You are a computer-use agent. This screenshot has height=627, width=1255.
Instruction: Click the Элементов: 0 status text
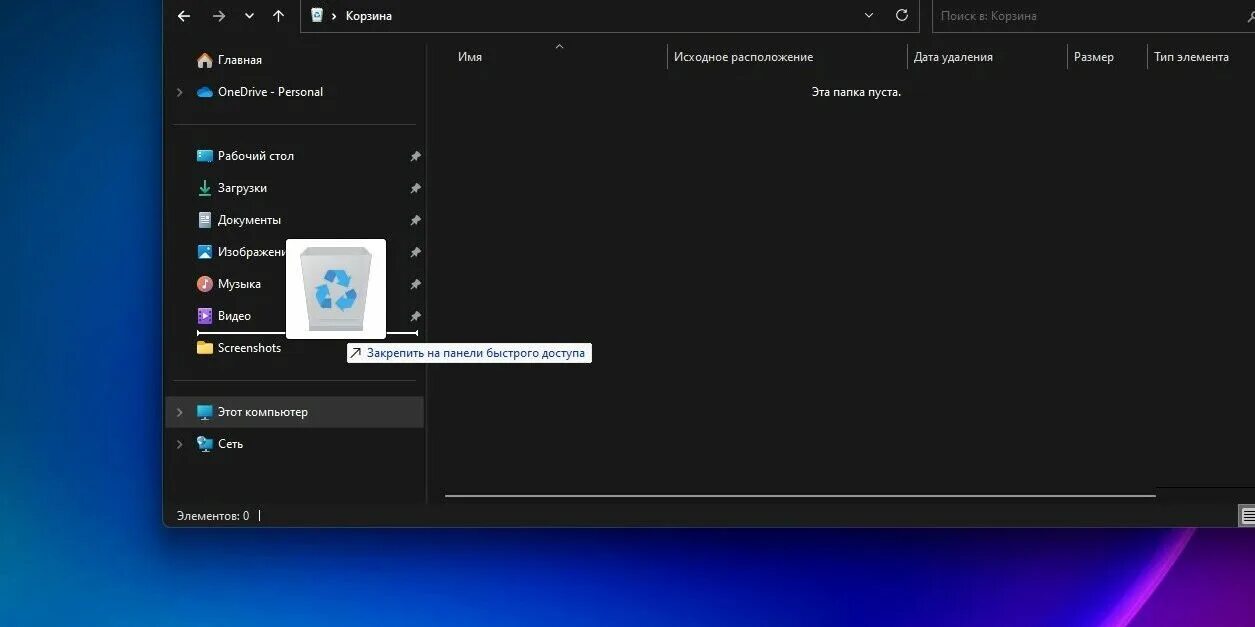pyautogui.click(x=213, y=516)
